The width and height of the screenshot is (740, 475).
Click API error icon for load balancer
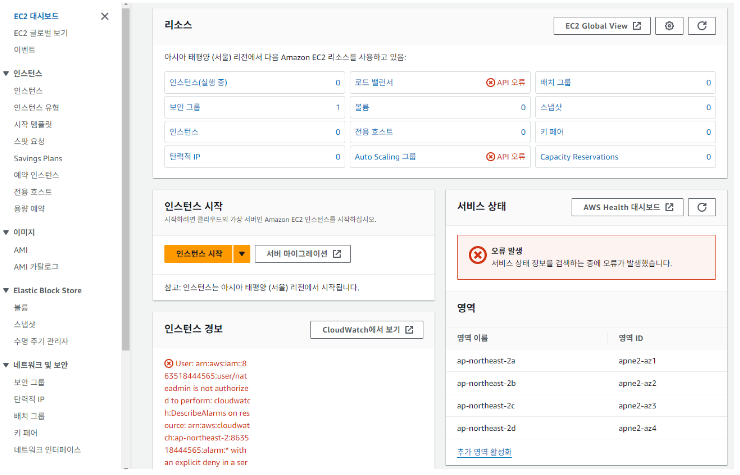pyautogui.click(x=490, y=83)
